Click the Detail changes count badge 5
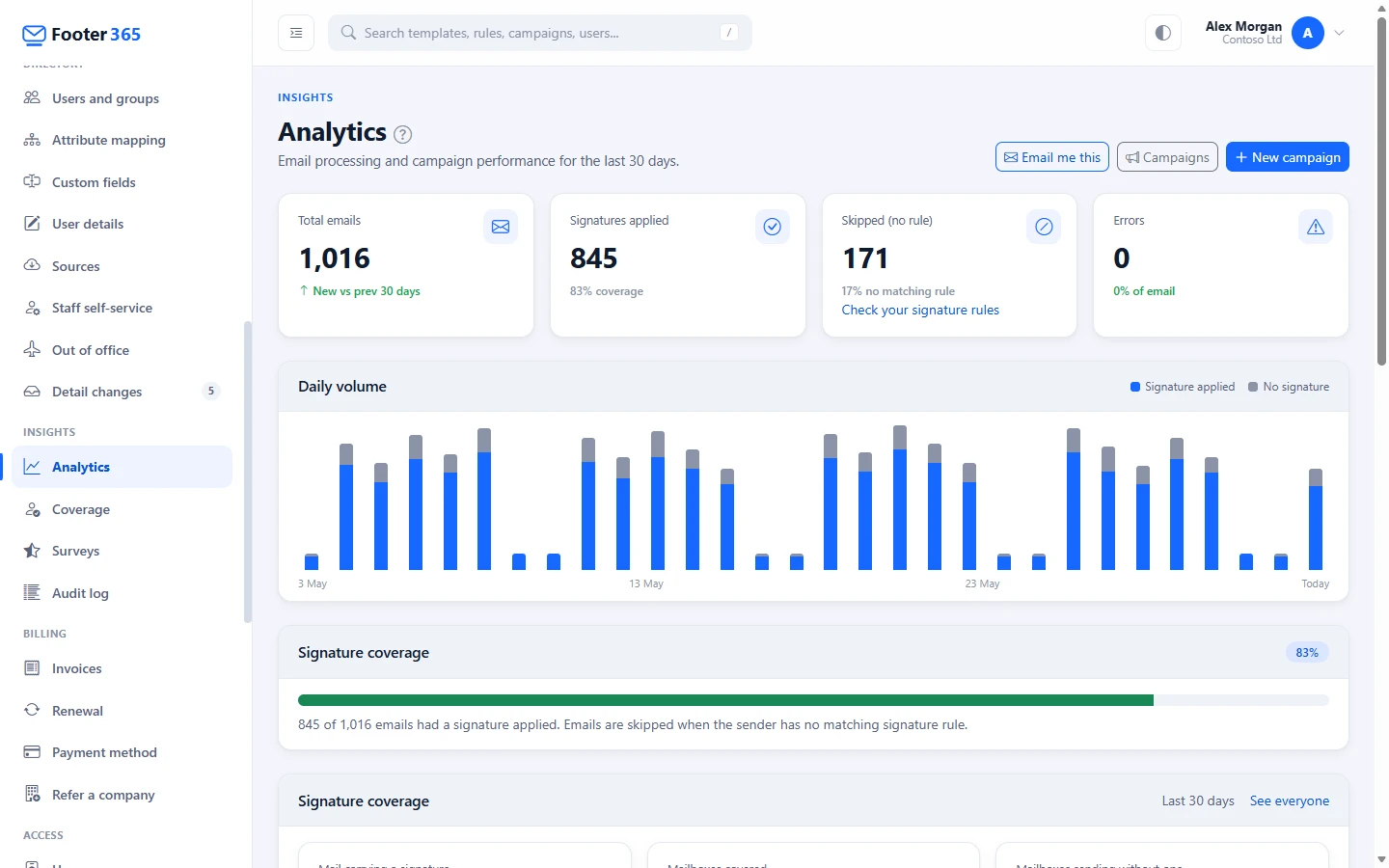The width and height of the screenshot is (1389, 868). click(x=211, y=392)
